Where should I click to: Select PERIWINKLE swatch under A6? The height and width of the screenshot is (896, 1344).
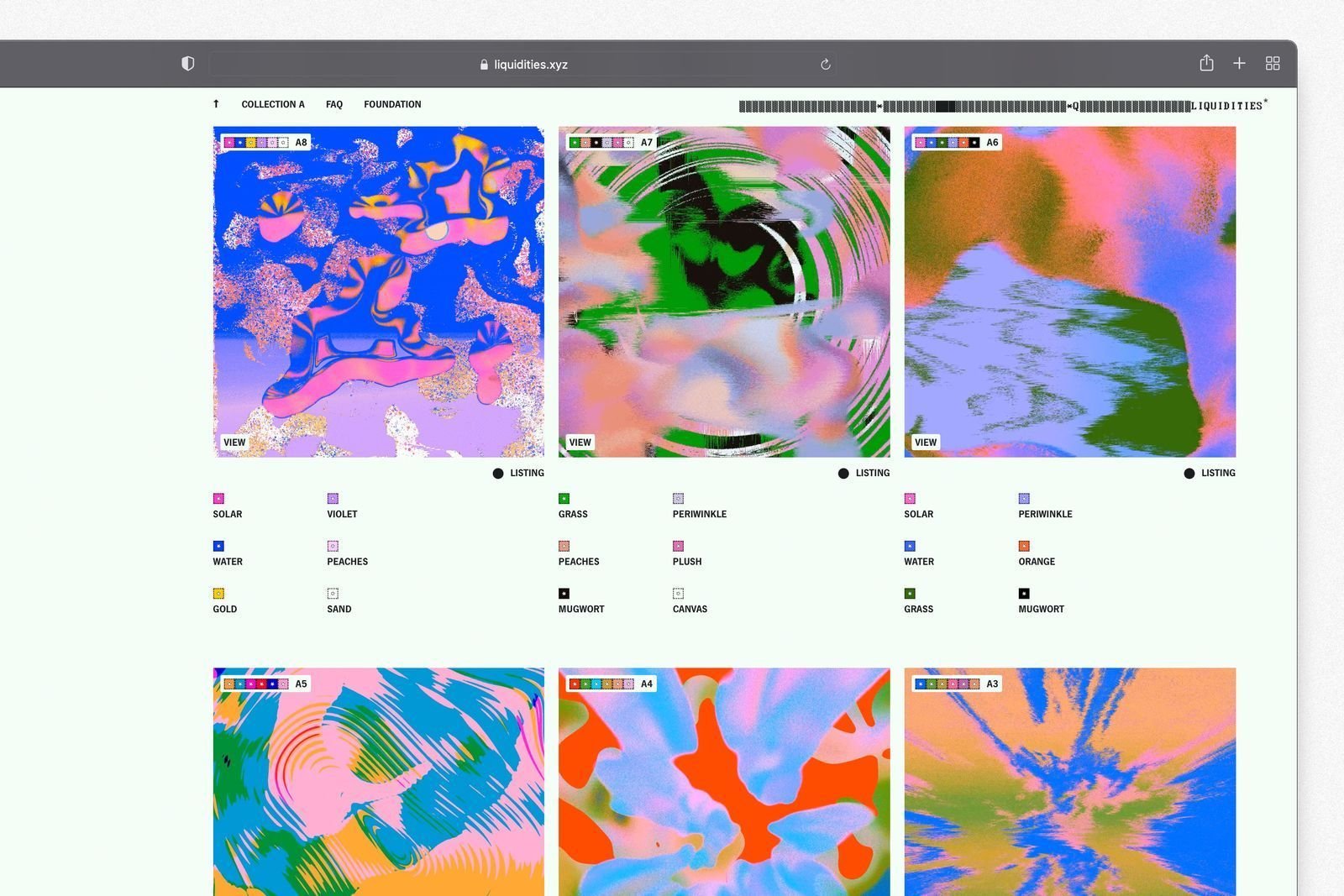coord(1024,499)
